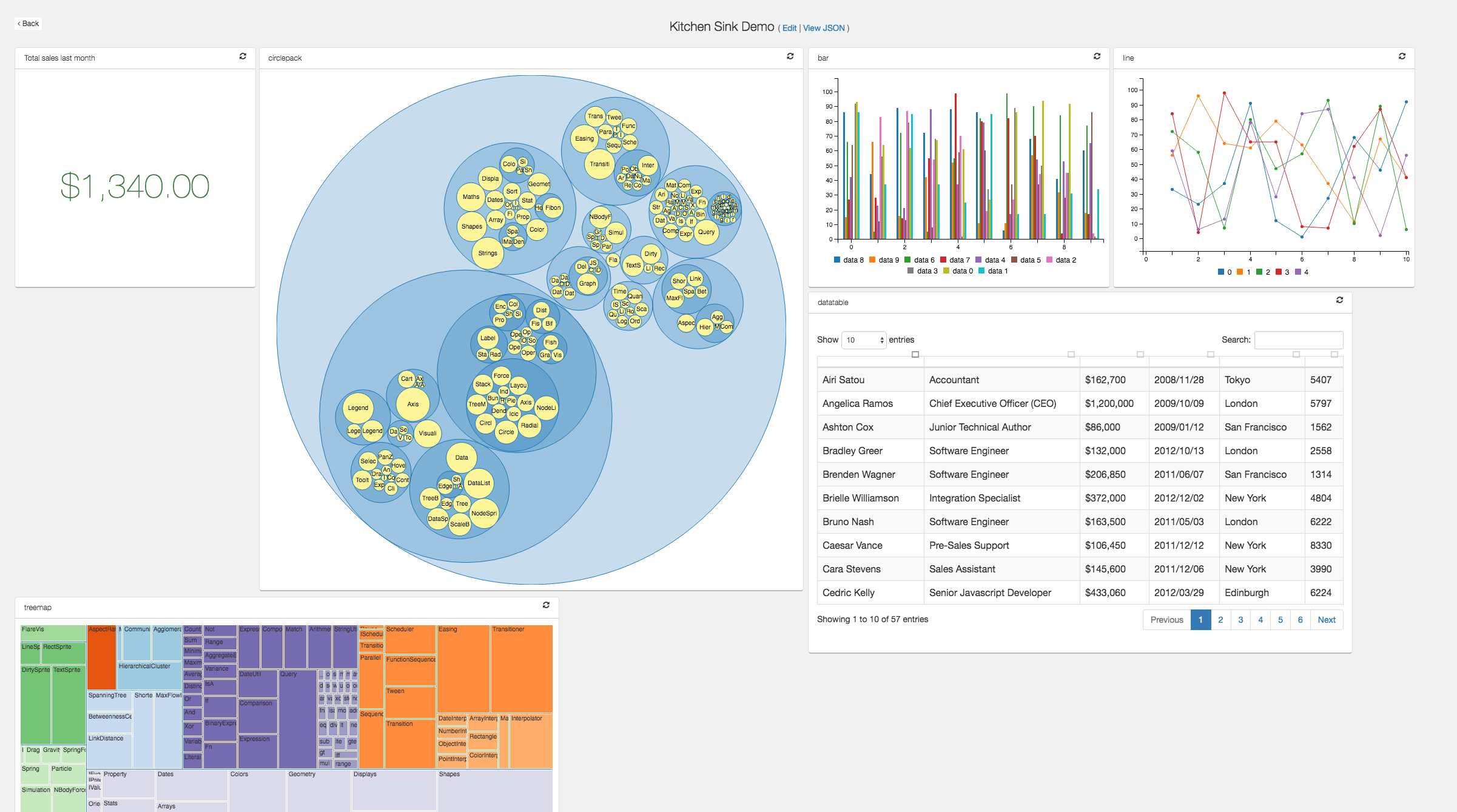Open the Edit link

[x=789, y=28]
